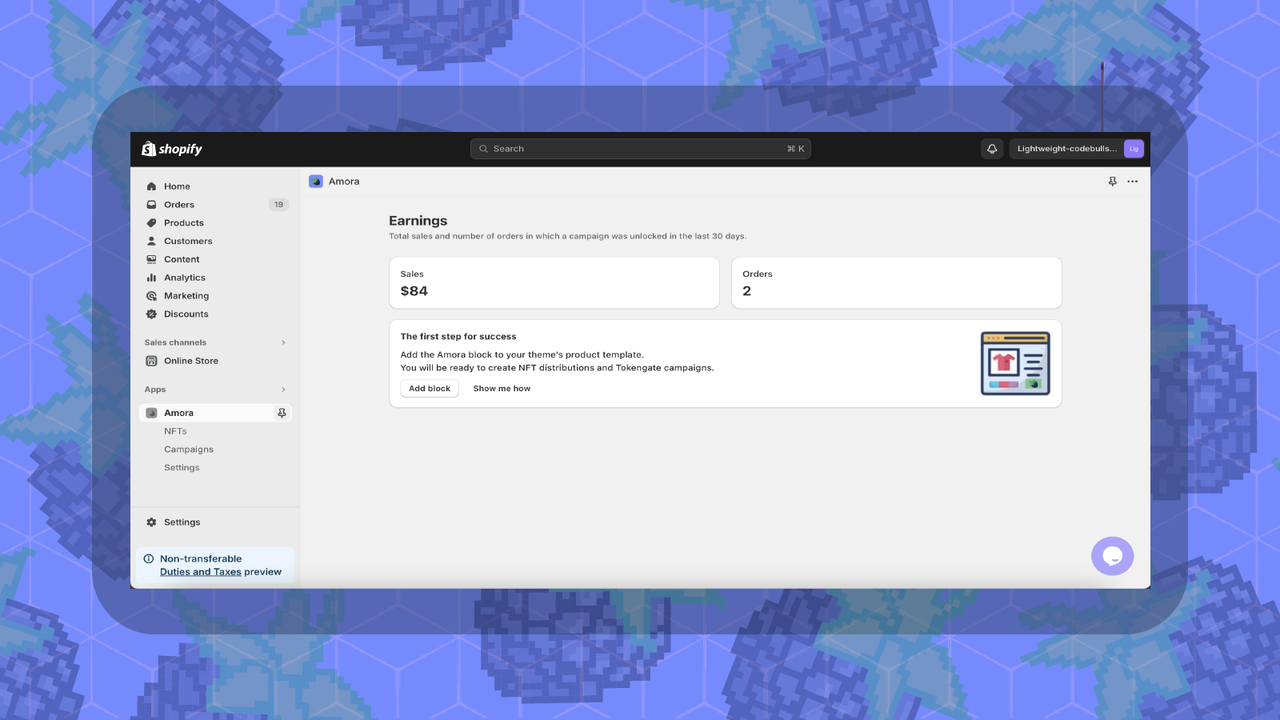Click the Sales channels label

175,343
